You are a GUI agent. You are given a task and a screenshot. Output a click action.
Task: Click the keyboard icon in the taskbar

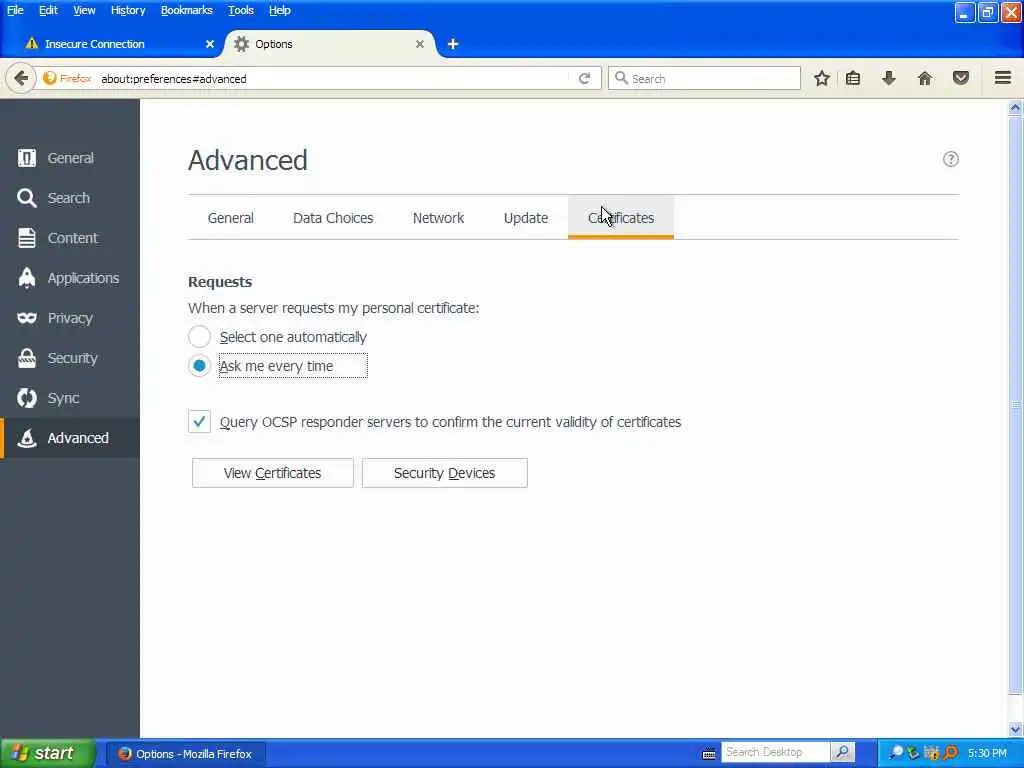pyautogui.click(x=709, y=754)
